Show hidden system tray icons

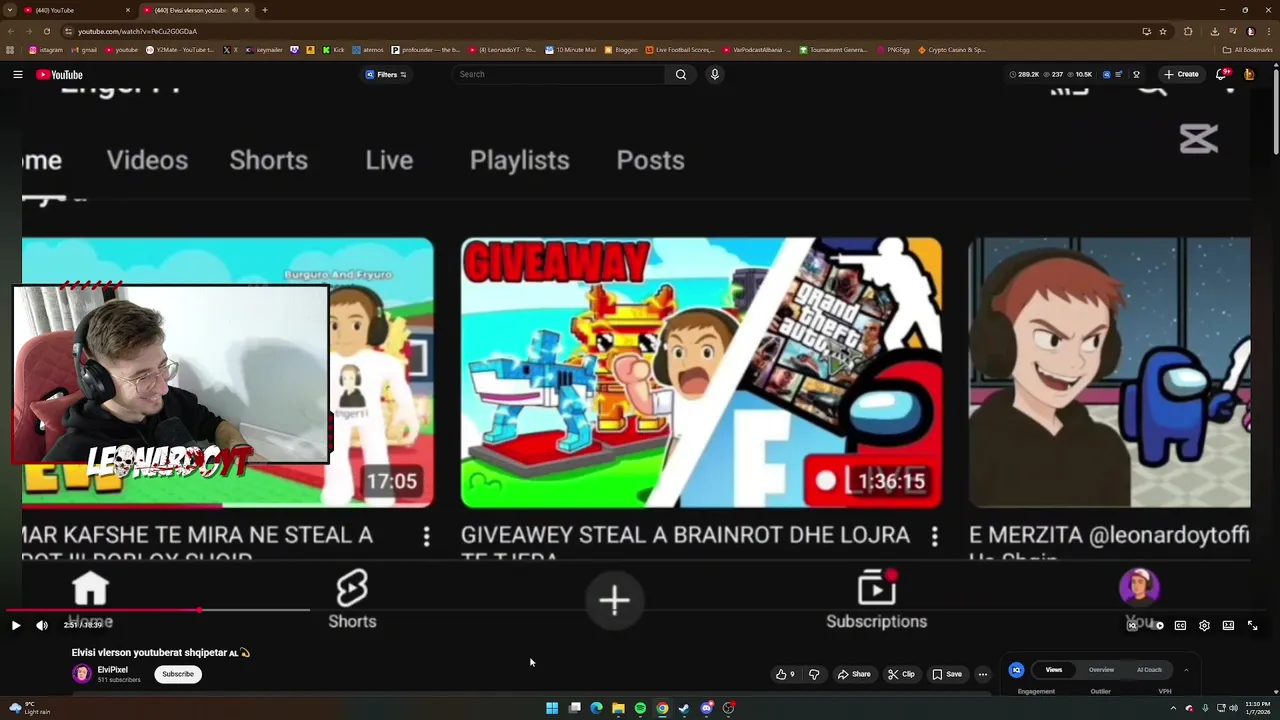click(1173, 708)
